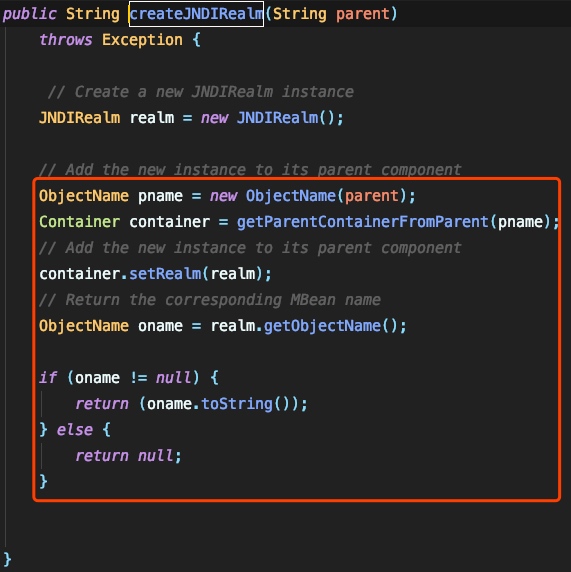Click the 'else' keyword
The height and width of the screenshot is (572, 571).
click(75, 430)
